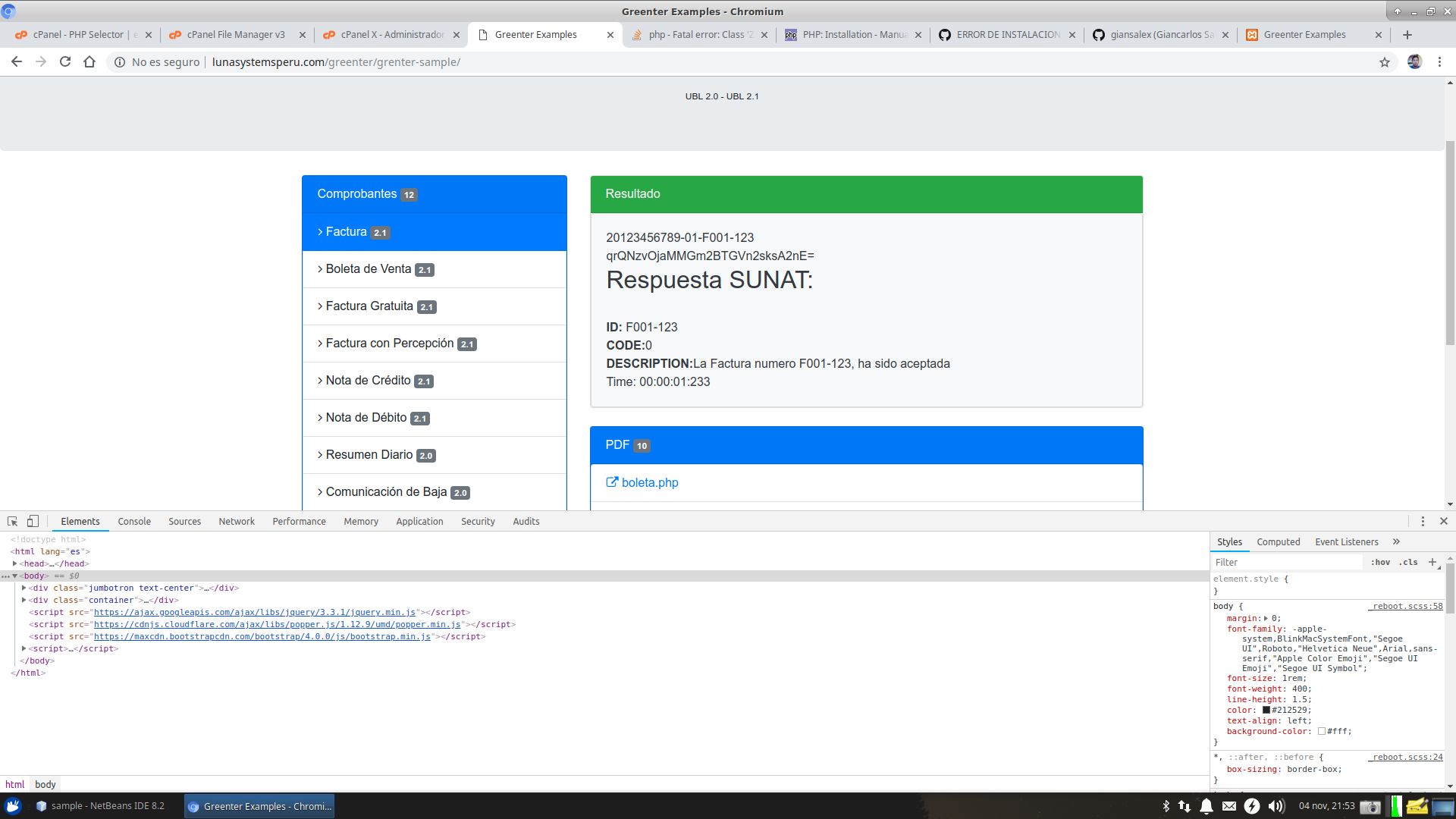This screenshot has width=1456, height=819.
Task: Open the overflow chevron in Styles panel tabs
Action: (x=1396, y=541)
